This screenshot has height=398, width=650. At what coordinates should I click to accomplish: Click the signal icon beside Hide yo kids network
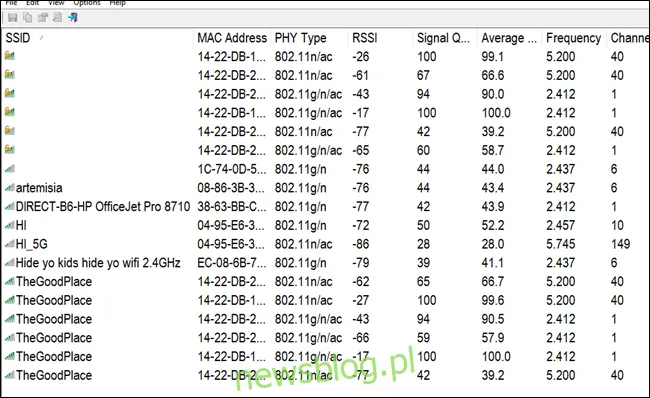tap(10, 263)
